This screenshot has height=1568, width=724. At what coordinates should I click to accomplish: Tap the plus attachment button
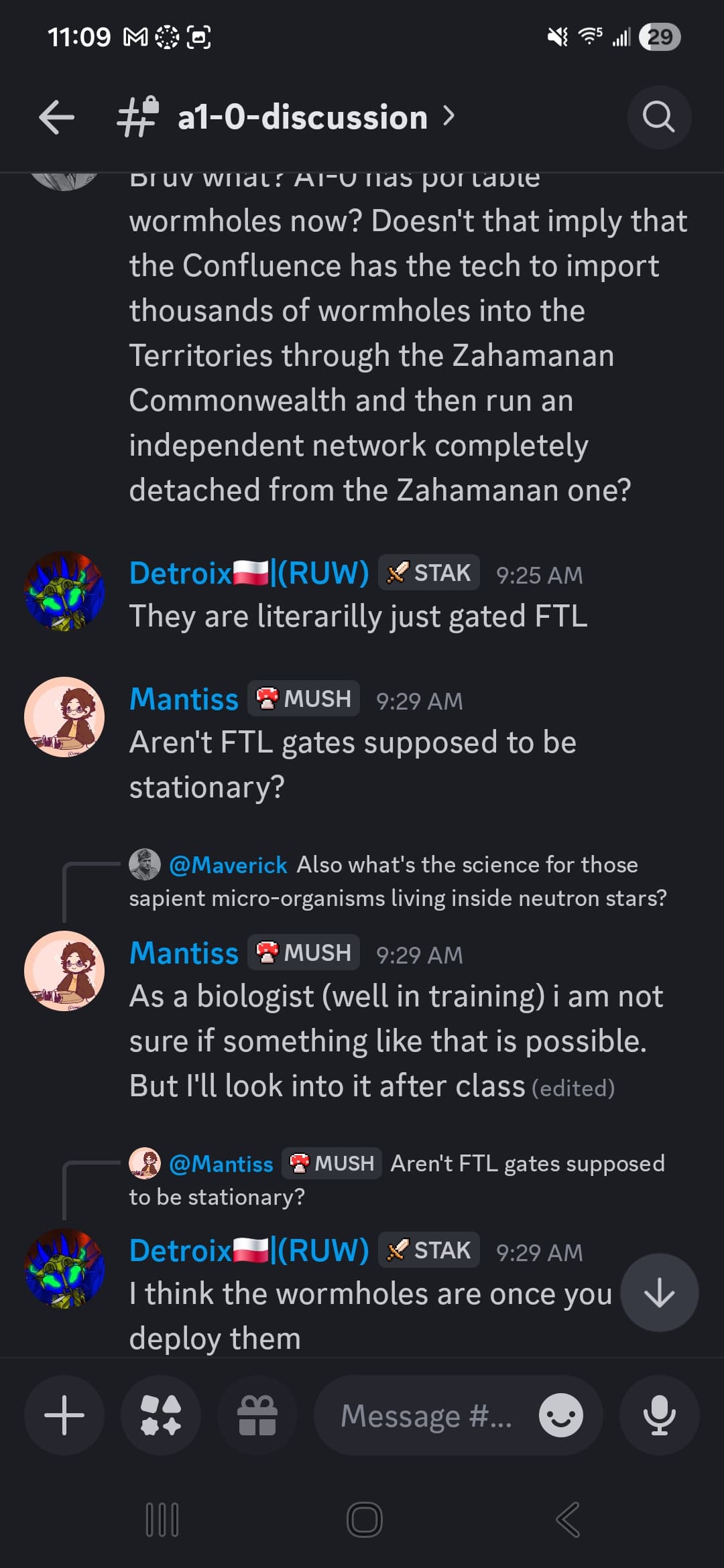pyautogui.click(x=64, y=1415)
